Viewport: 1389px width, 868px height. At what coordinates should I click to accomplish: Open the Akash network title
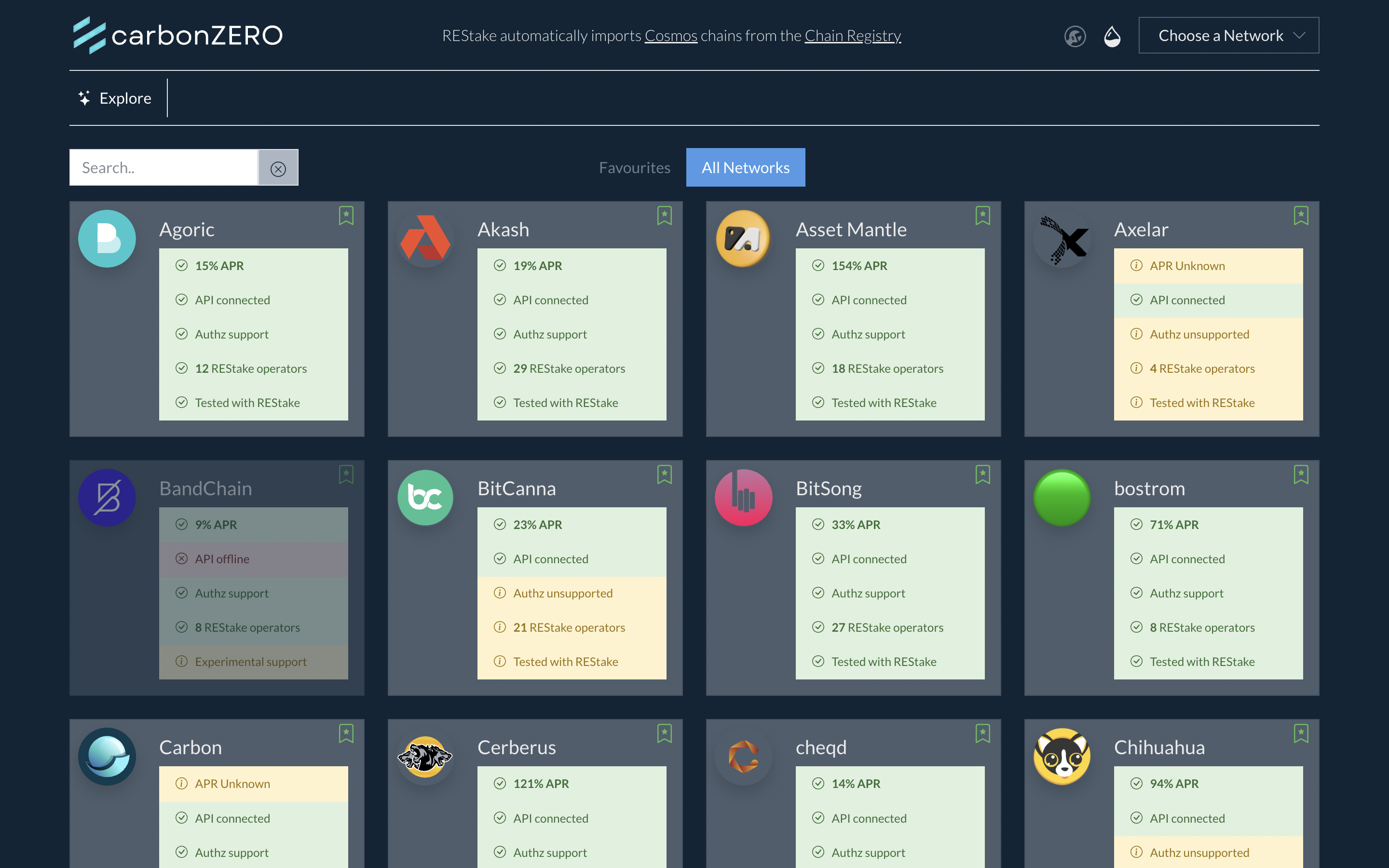click(504, 230)
